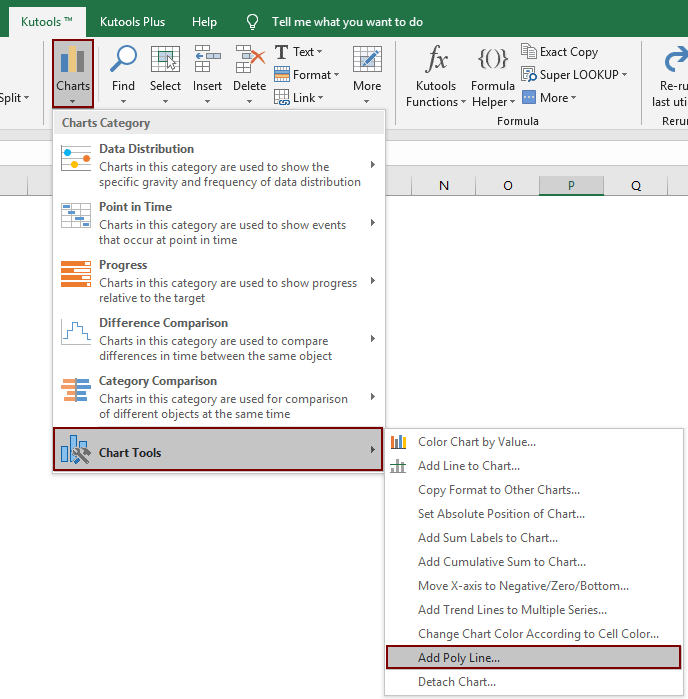
Task: Click the Data Distribution chart icon
Action: [x=76, y=159]
